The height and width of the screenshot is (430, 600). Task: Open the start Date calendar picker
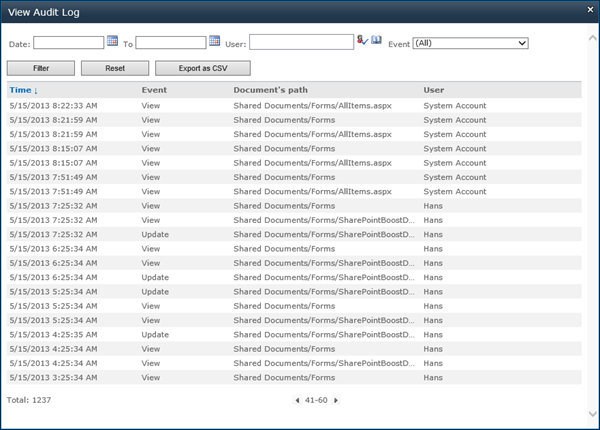click(112, 41)
